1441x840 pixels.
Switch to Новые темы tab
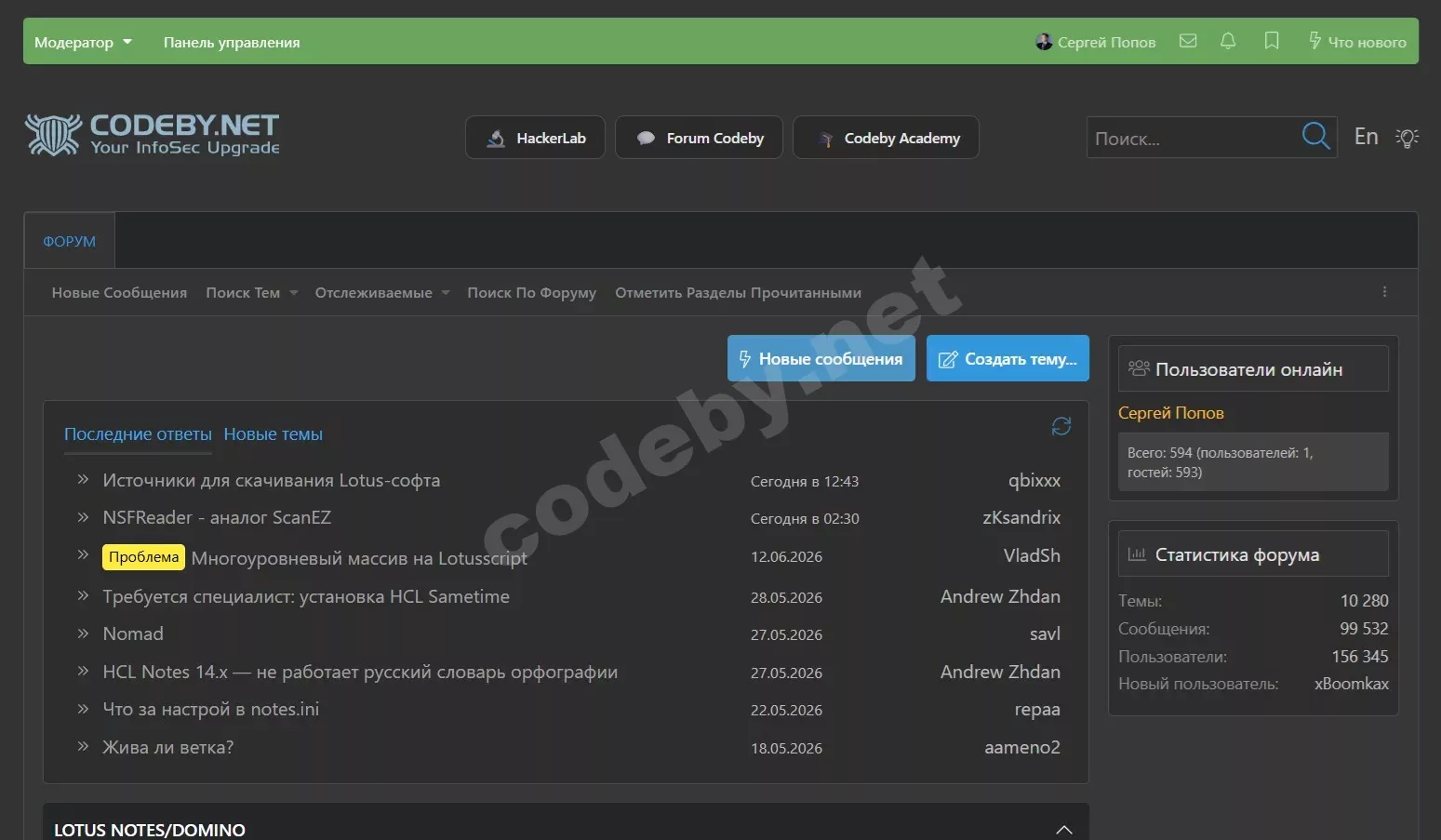(273, 433)
